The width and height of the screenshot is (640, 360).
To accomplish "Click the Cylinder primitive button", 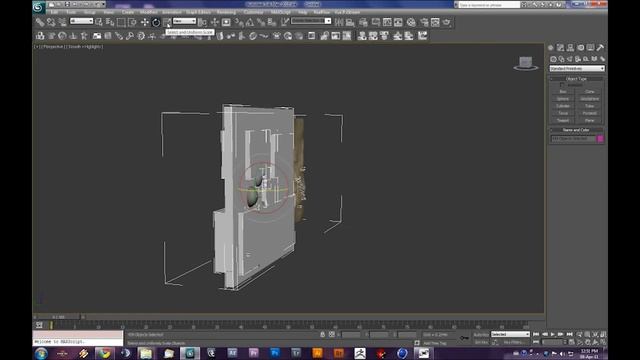I will (563, 106).
